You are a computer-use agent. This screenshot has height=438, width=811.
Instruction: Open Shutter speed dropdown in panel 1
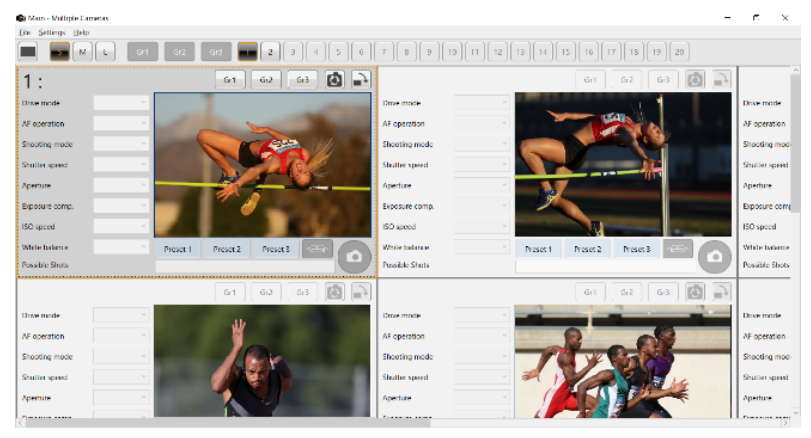point(121,165)
